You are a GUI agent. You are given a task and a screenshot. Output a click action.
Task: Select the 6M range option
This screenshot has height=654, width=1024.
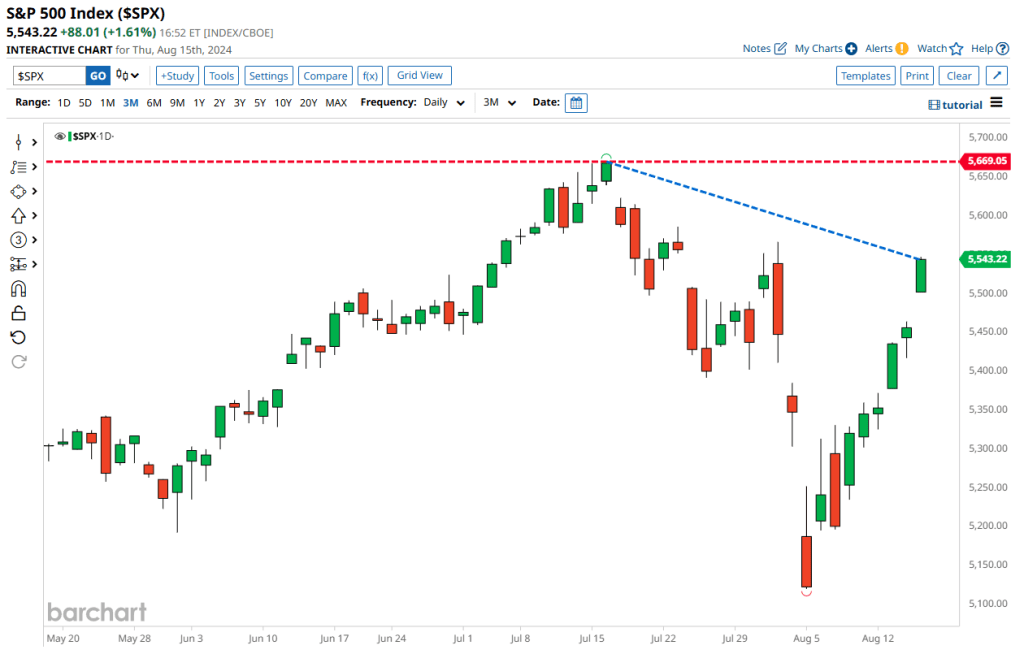pos(154,103)
